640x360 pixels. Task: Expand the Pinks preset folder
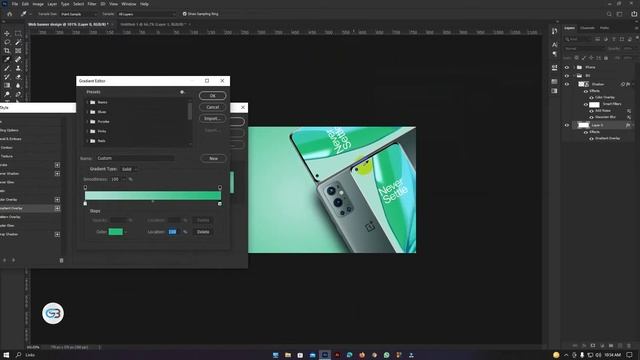tap(87, 131)
